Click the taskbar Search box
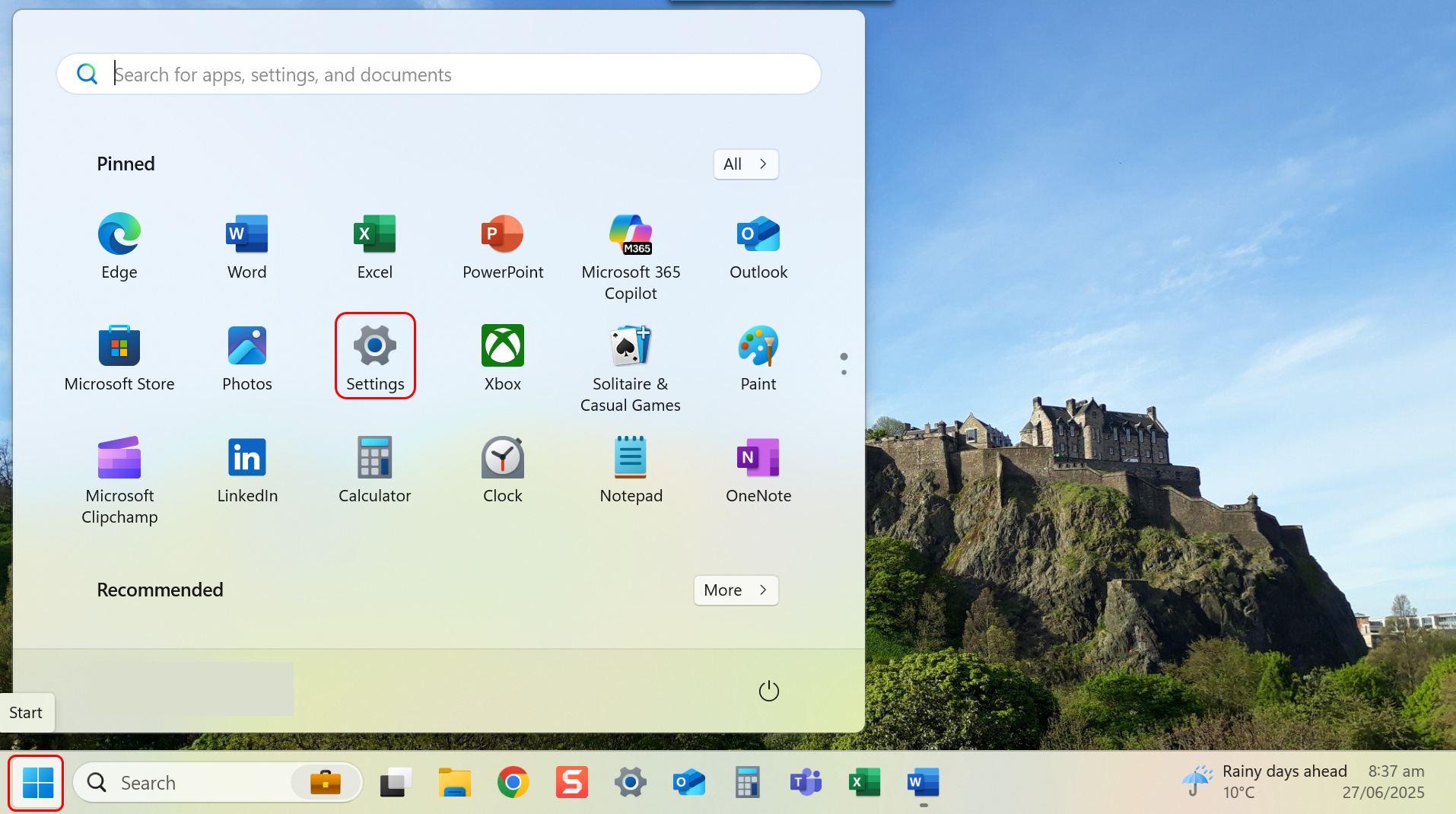The image size is (1456, 814). (218, 783)
